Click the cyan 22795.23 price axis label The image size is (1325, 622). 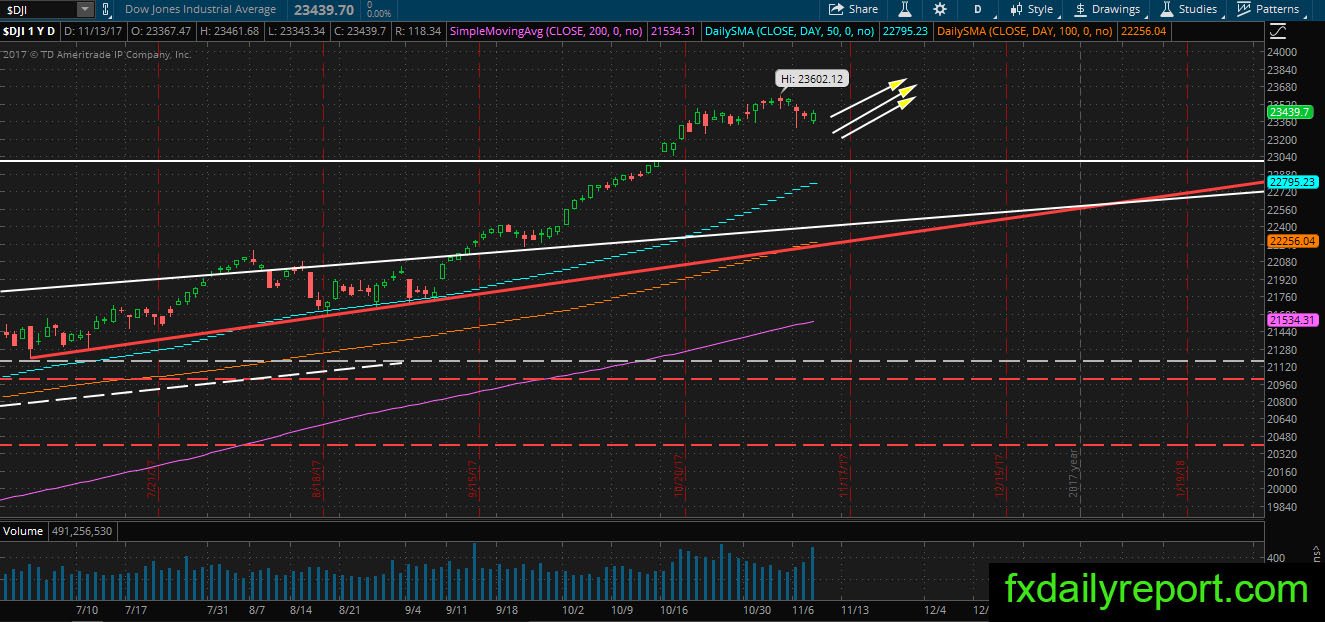click(1294, 183)
